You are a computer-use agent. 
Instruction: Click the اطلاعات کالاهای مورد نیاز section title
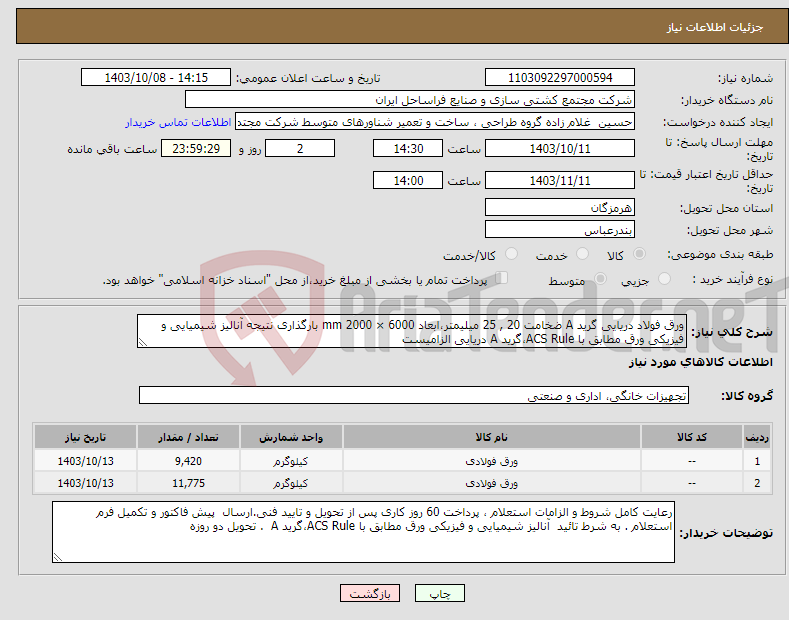[700, 362]
